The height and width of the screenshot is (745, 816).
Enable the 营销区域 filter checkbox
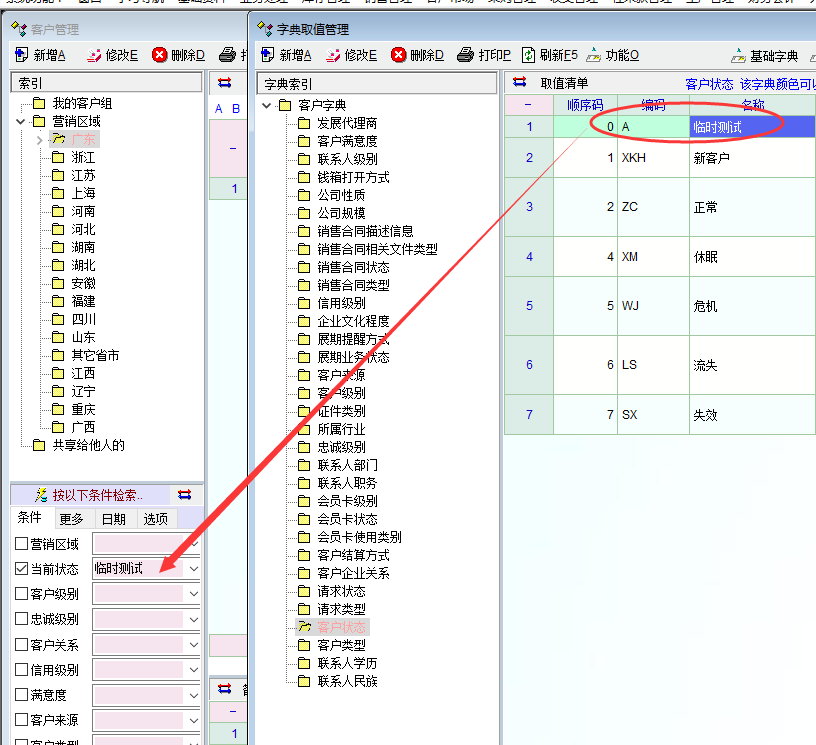(22, 543)
